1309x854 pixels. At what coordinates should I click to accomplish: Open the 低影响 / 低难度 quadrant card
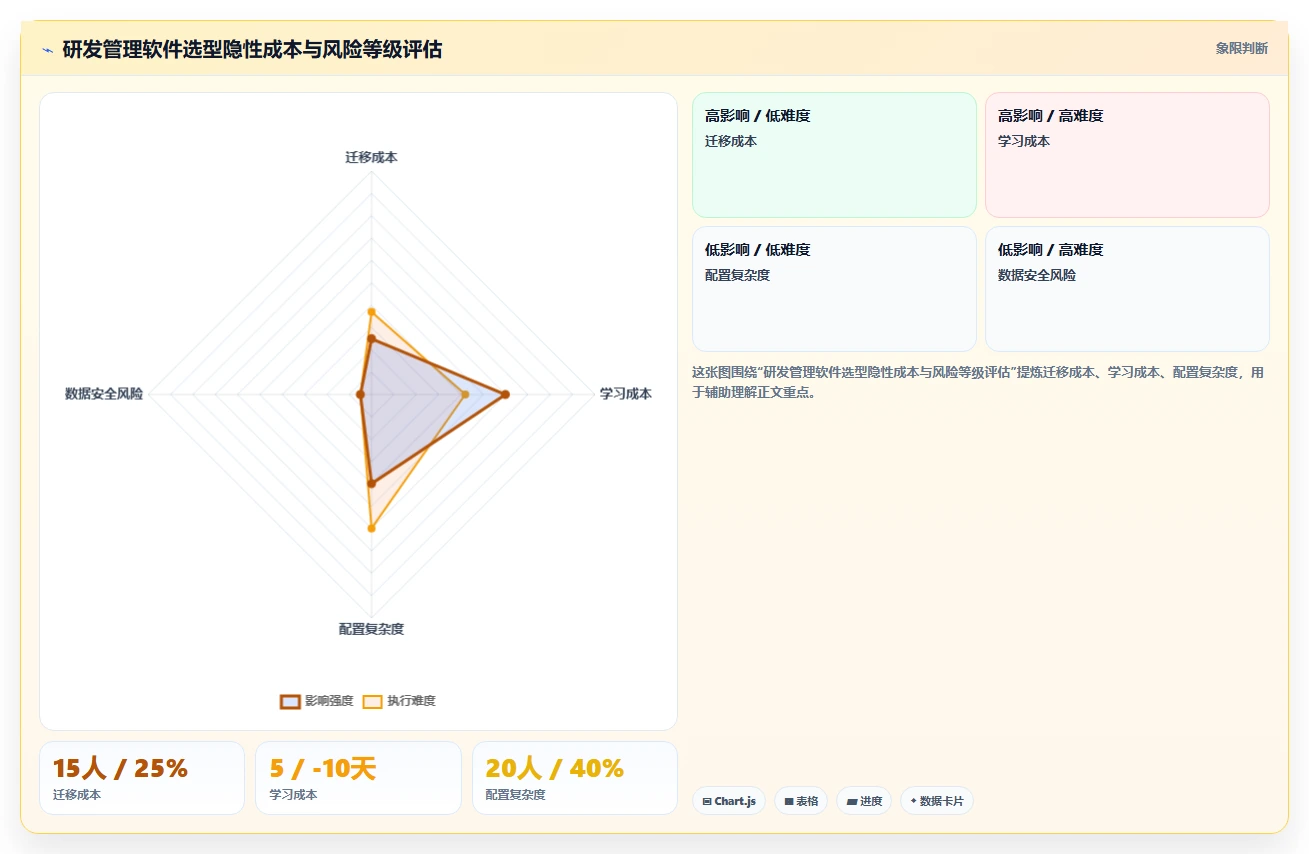834,289
